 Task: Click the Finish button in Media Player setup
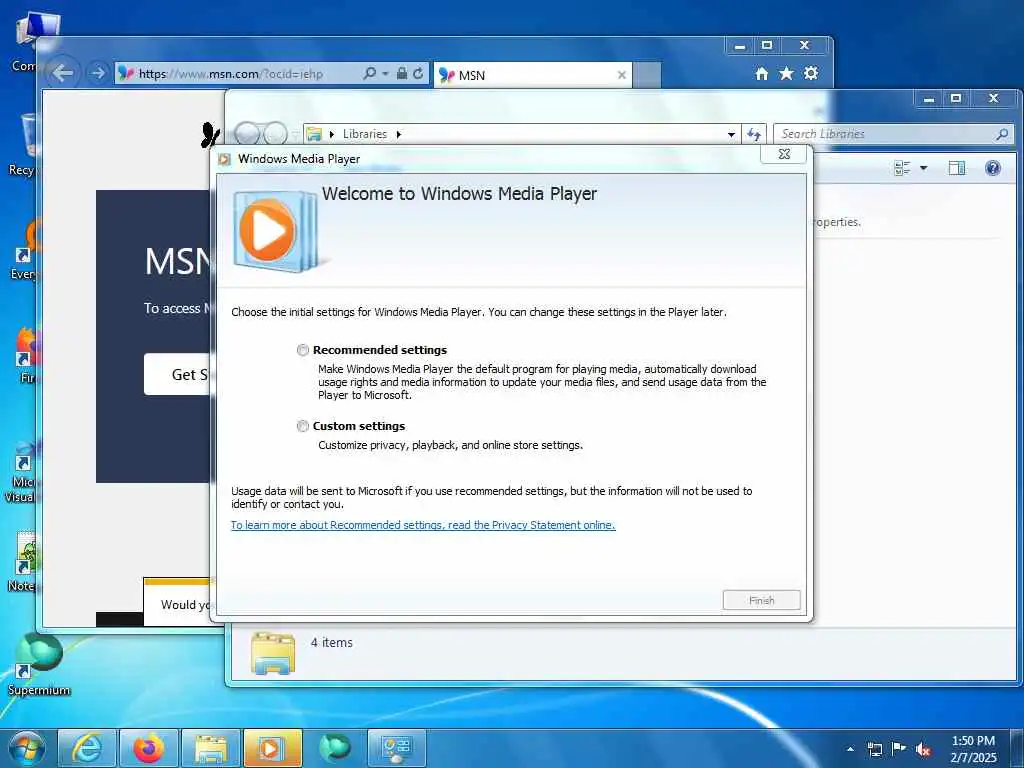coord(761,600)
